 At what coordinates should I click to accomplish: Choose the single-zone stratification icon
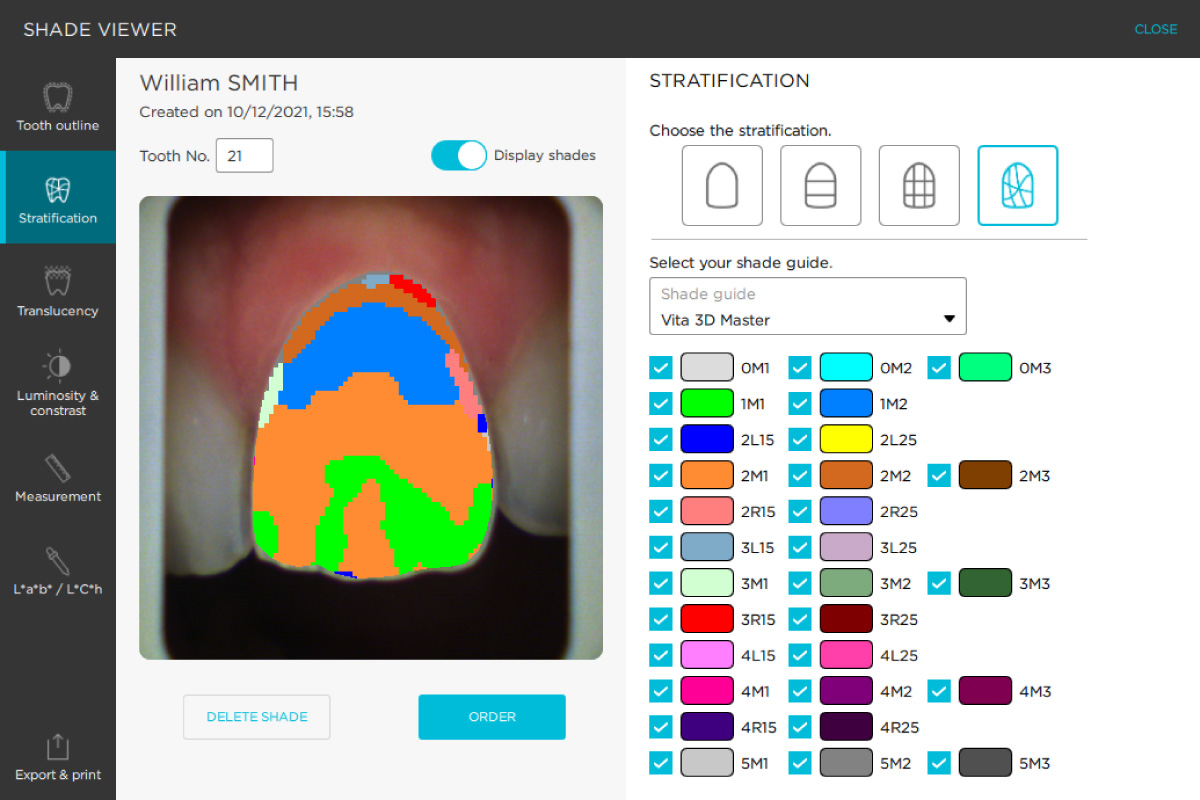point(722,186)
